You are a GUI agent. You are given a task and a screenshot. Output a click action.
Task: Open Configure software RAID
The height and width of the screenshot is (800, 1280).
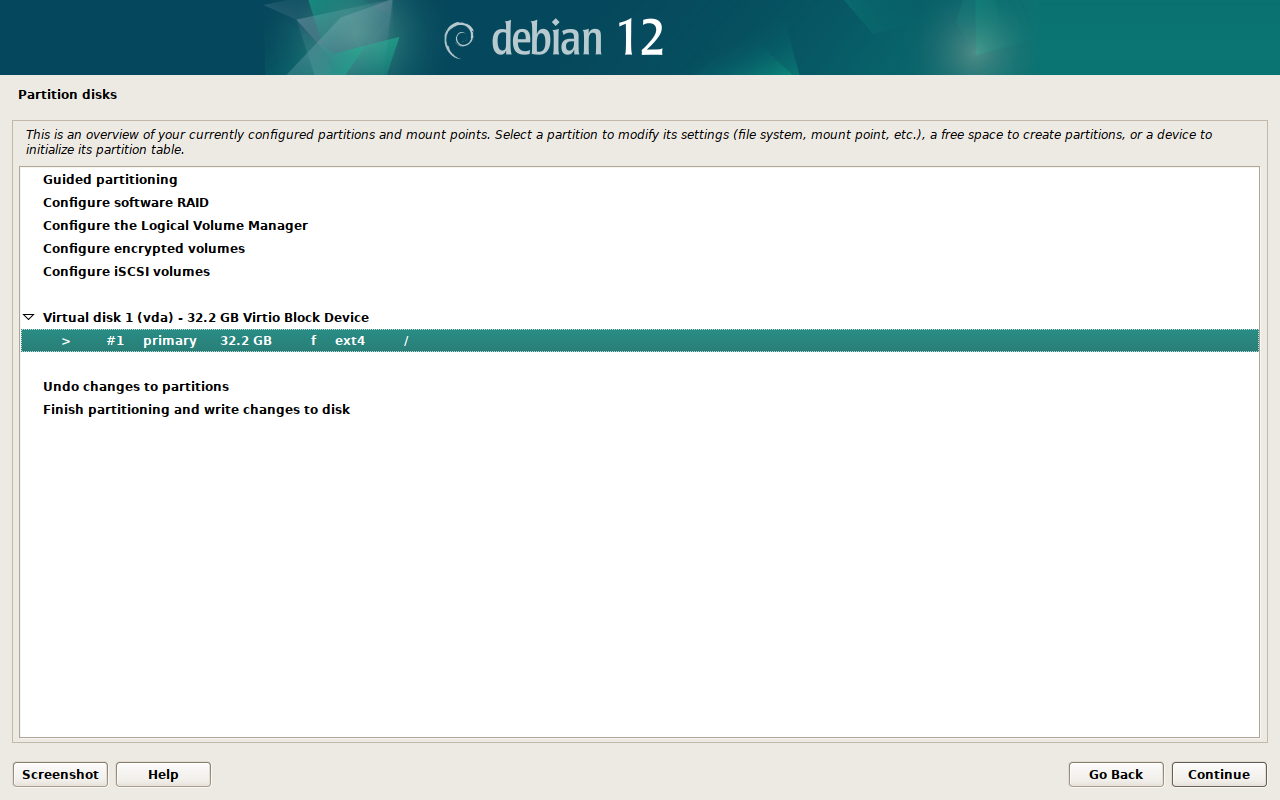coord(126,203)
